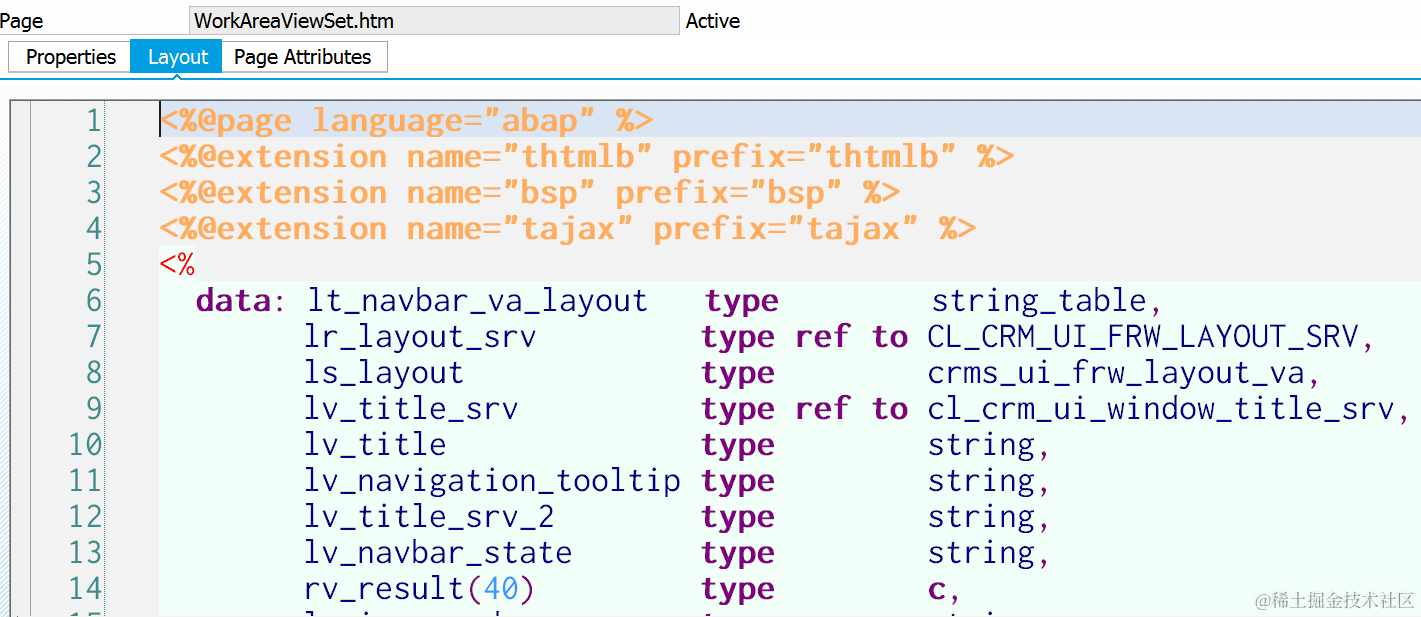Open the Properties tab
Viewport: 1421px width, 617px height.
[70, 57]
